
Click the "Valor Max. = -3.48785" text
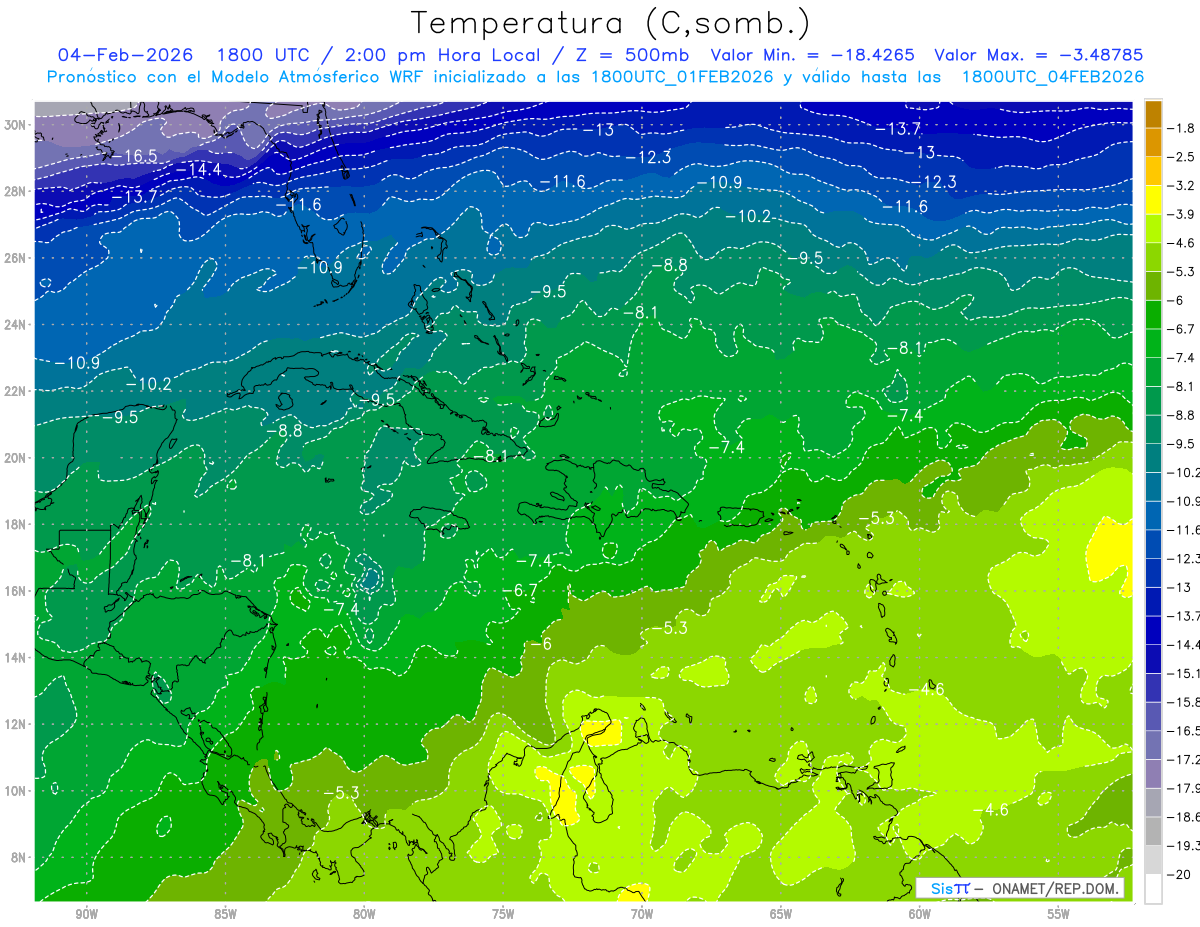(1038, 55)
